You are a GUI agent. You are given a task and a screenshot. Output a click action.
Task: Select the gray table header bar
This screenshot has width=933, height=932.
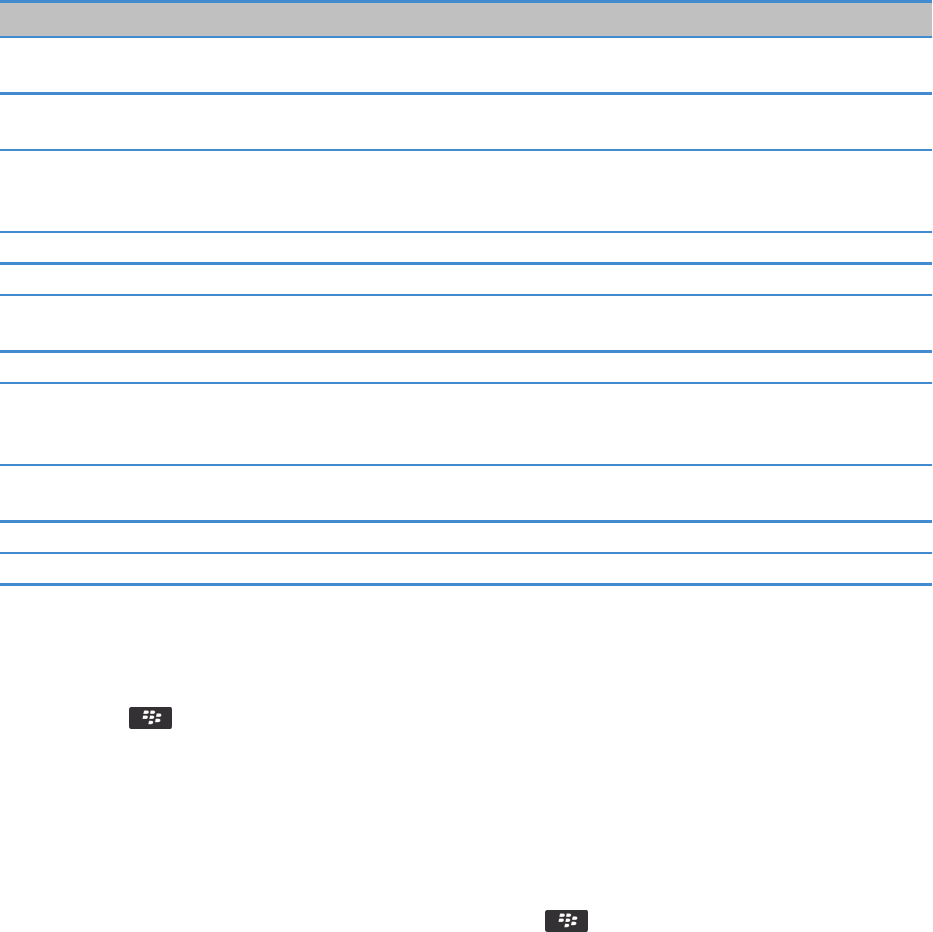(x=466, y=20)
